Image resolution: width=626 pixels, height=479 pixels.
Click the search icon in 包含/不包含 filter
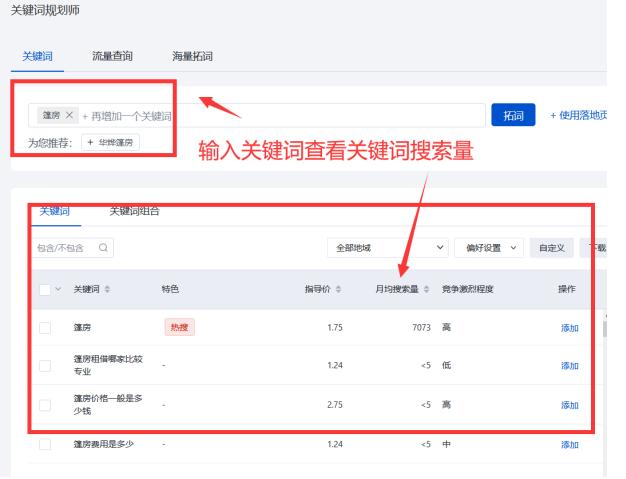[103, 248]
